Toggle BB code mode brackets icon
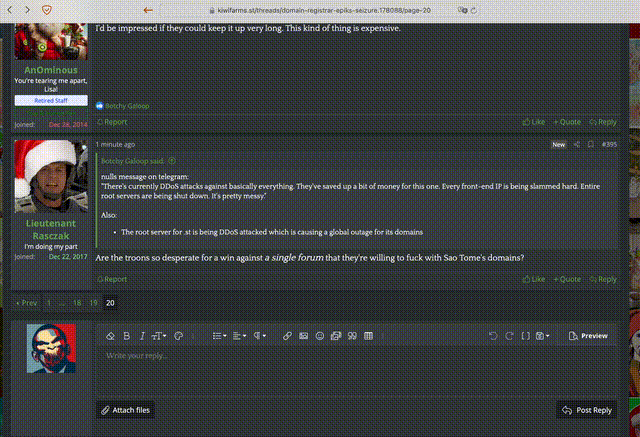640x437 pixels. 526,336
